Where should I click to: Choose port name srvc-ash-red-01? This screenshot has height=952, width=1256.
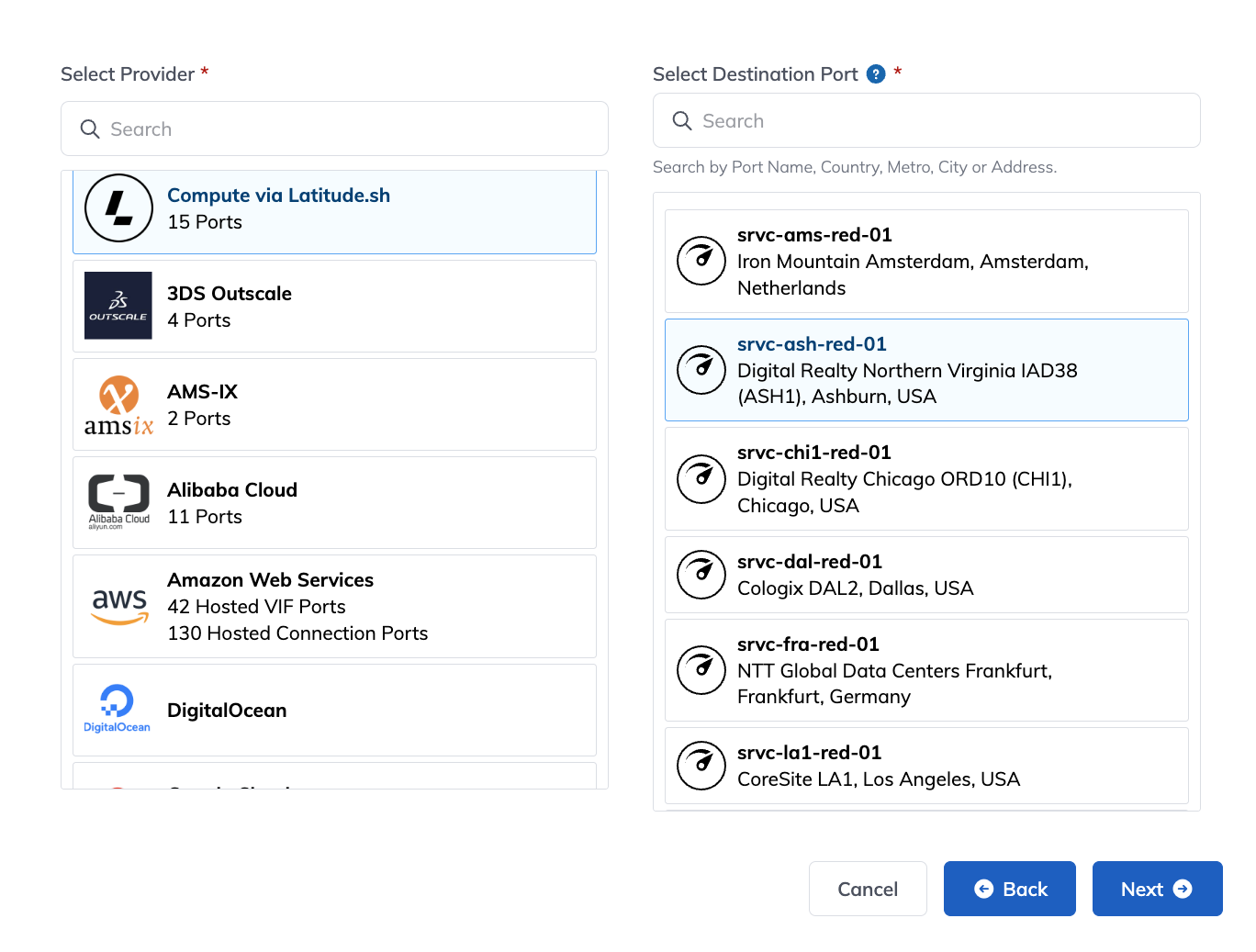coord(812,344)
